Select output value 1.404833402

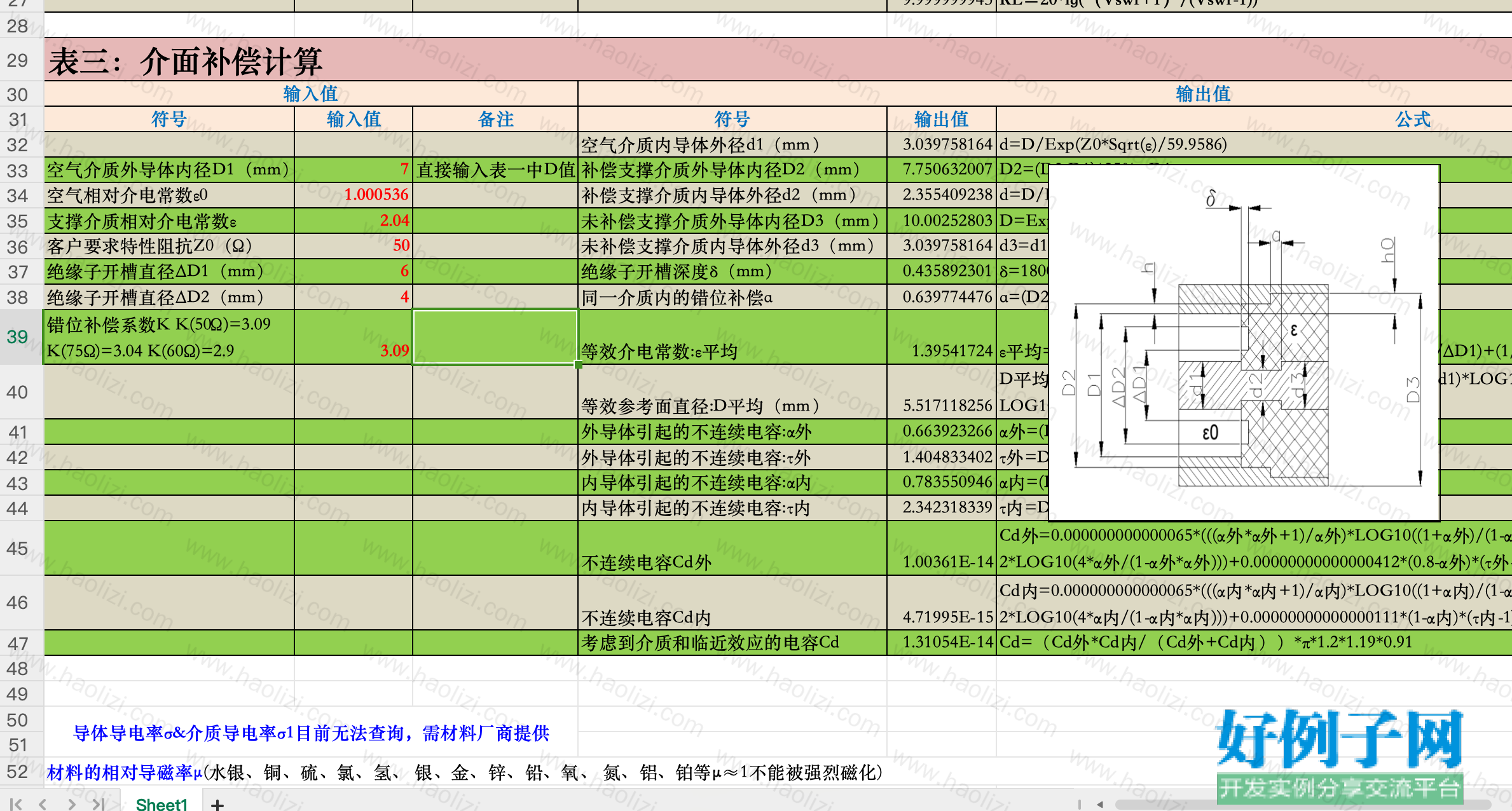942,457
